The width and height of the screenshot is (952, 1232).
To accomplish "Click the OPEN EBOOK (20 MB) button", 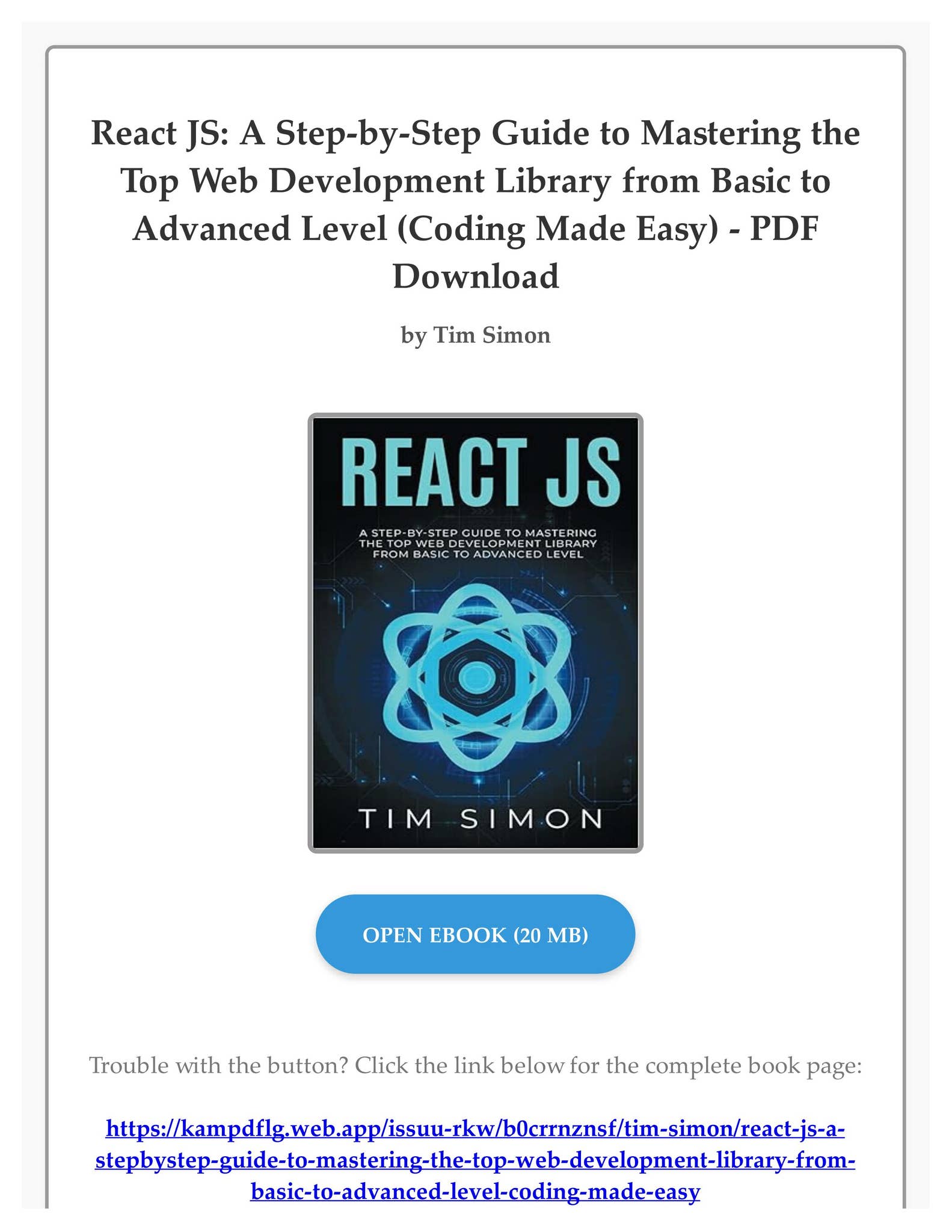I will pos(475,934).
